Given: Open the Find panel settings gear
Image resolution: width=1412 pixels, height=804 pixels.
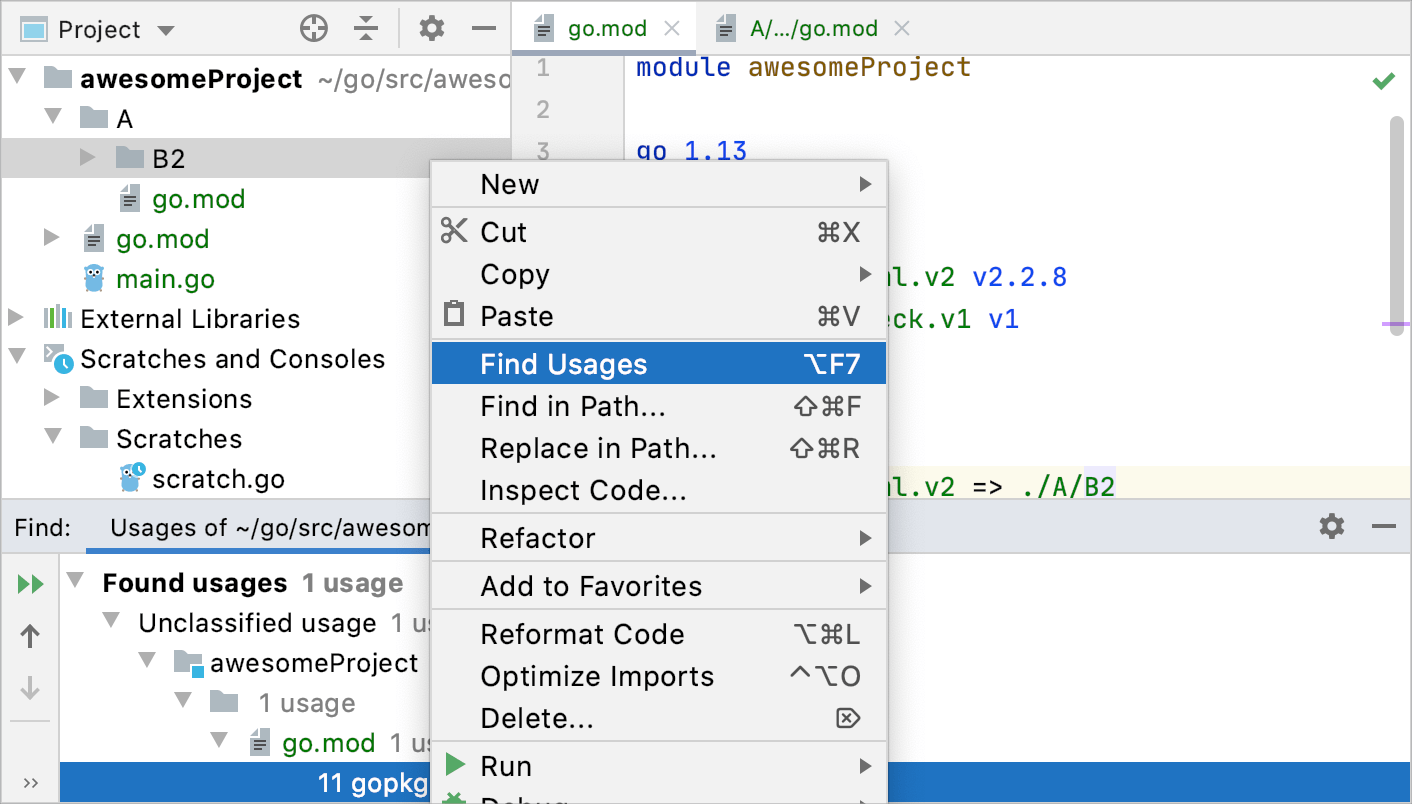Looking at the screenshot, I should 1331,525.
